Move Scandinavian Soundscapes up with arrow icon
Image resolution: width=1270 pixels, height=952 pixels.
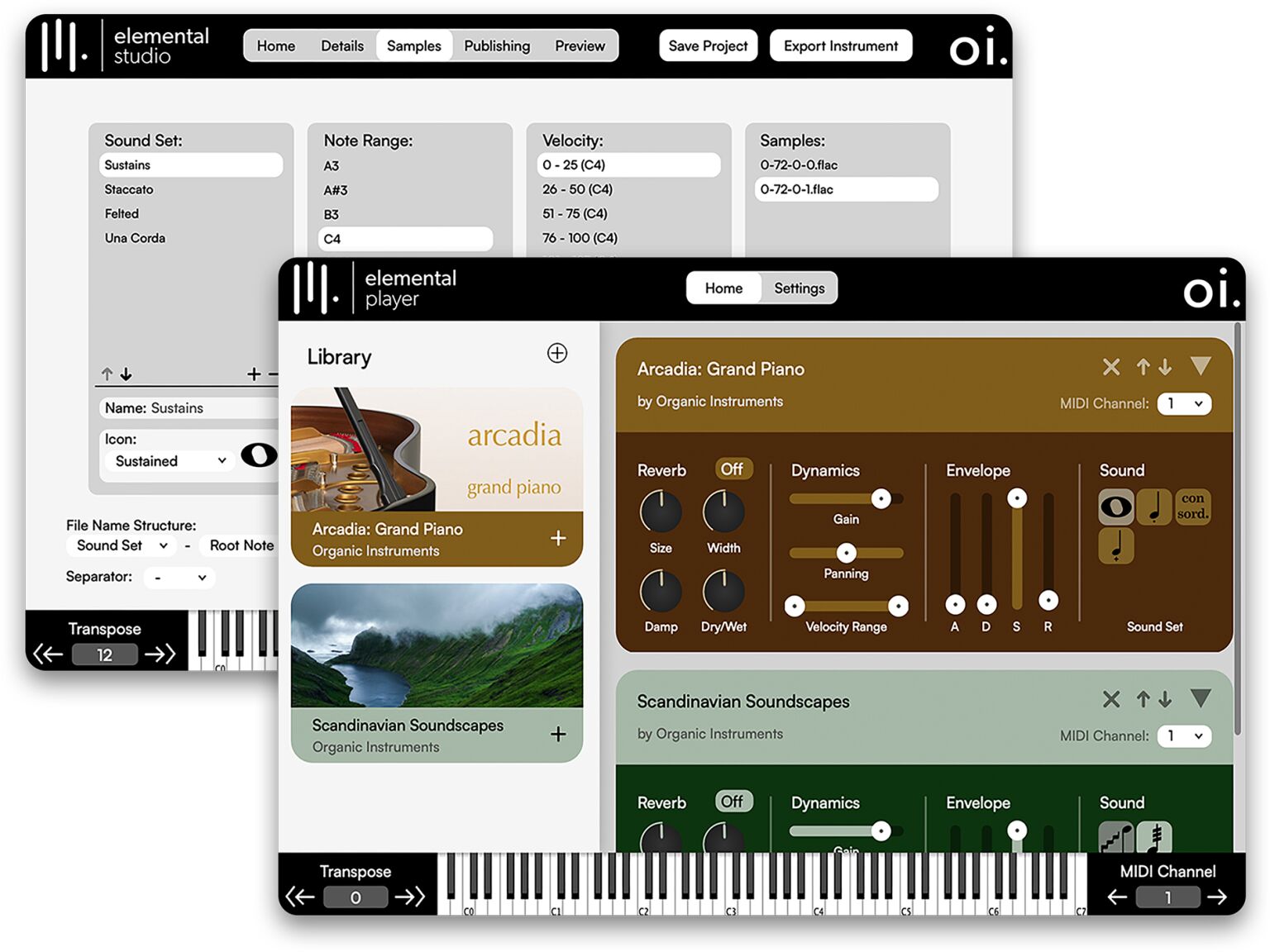pos(1143,699)
